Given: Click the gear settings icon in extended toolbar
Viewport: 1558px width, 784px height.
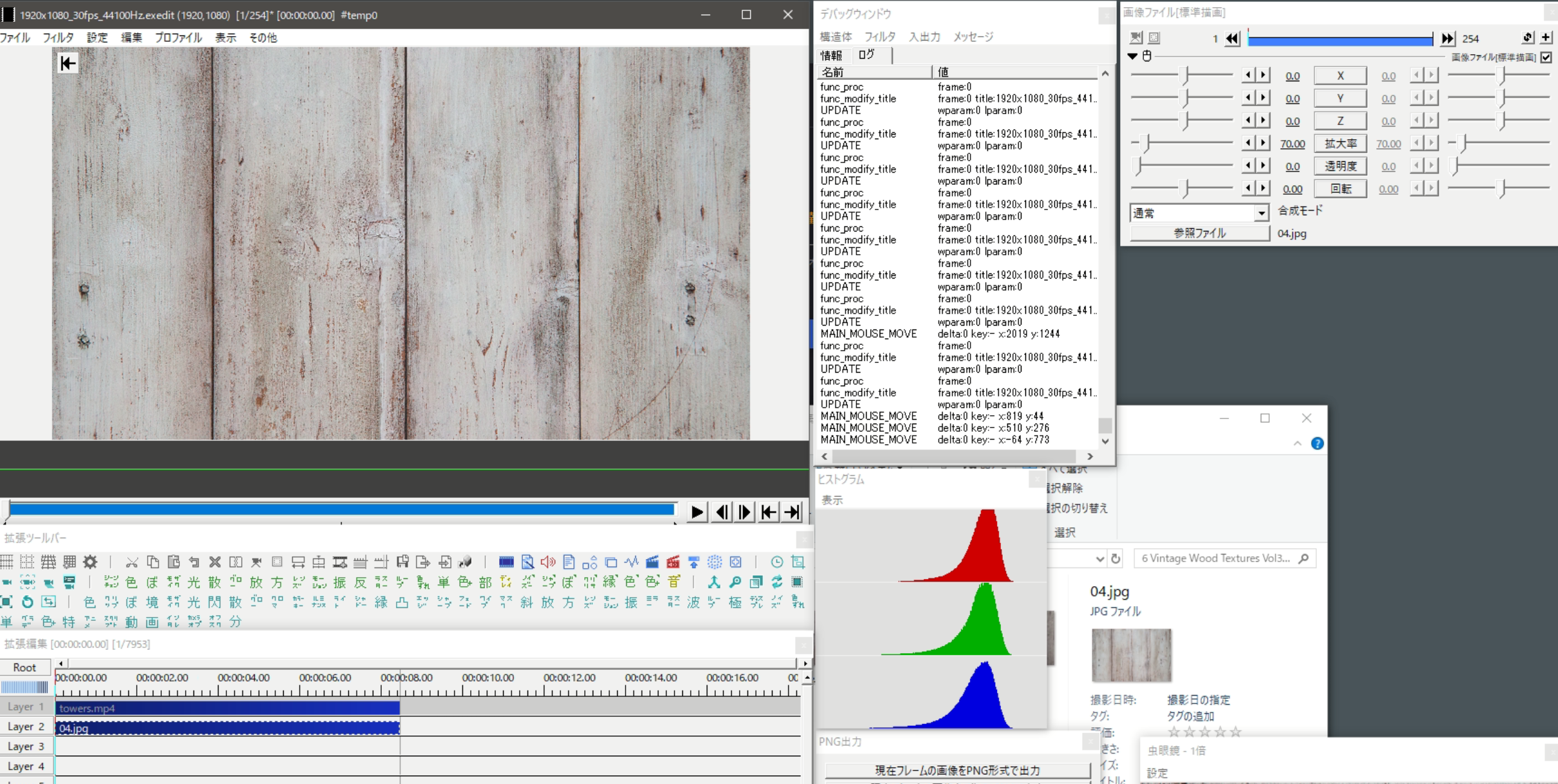Looking at the screenshot, I should pos(90,562).
